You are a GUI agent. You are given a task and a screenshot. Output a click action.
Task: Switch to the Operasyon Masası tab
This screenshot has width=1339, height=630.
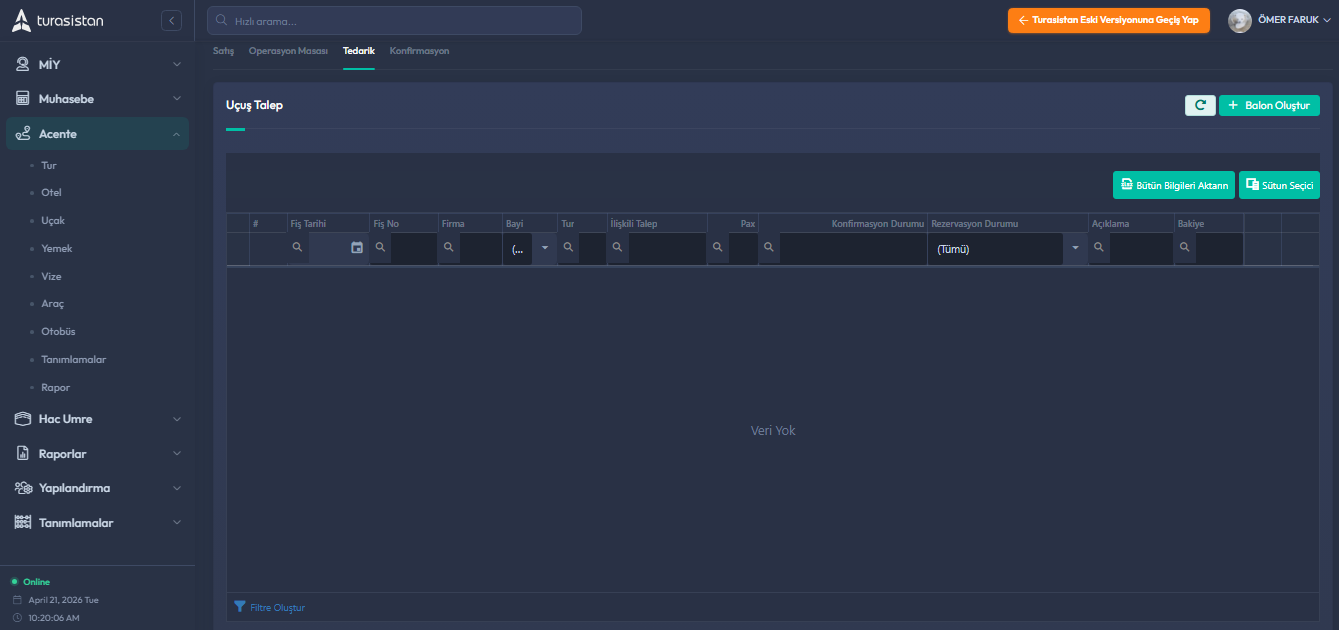[x=288, y=51]
